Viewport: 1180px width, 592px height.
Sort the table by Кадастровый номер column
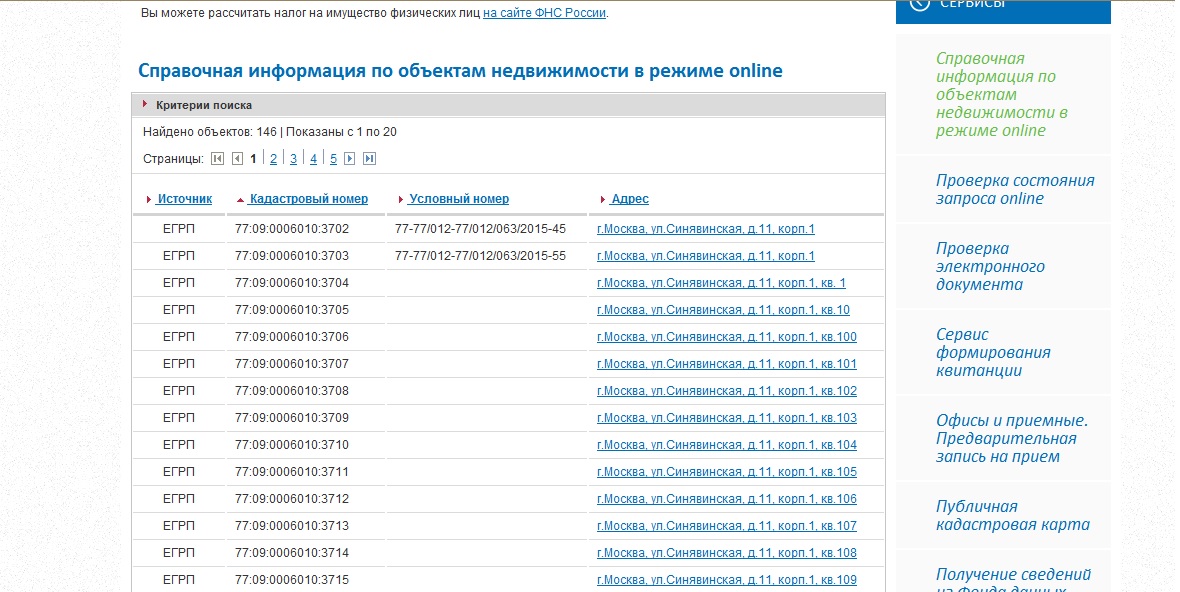coord(308,199)
